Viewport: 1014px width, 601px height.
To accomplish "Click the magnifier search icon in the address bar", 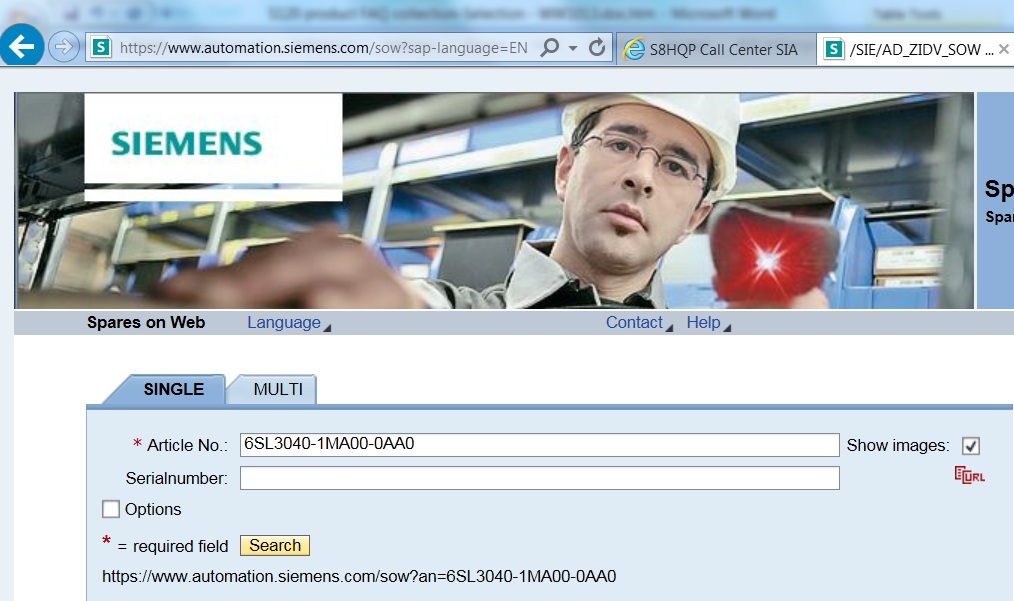I will click(x=550, y=47).
